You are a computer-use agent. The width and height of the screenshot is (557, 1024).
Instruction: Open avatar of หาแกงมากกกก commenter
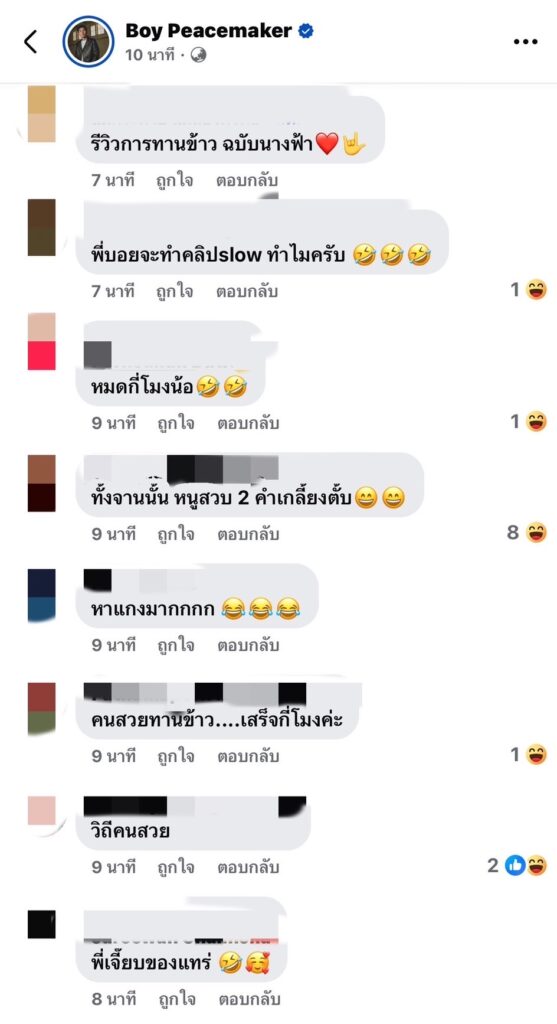[x=42, y=594]
